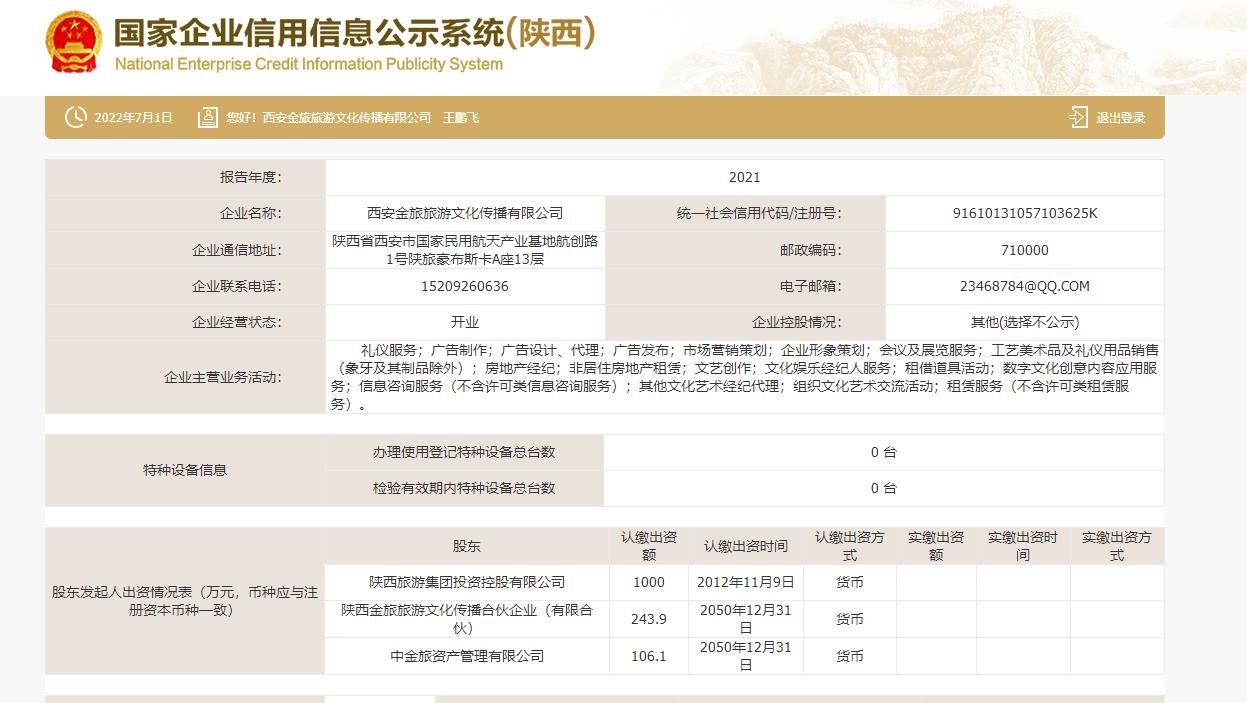This screenshot has height=703, width=1247.
Task: Click the 国家企业信用信息公示系统 title
Action: coord(354,33)
